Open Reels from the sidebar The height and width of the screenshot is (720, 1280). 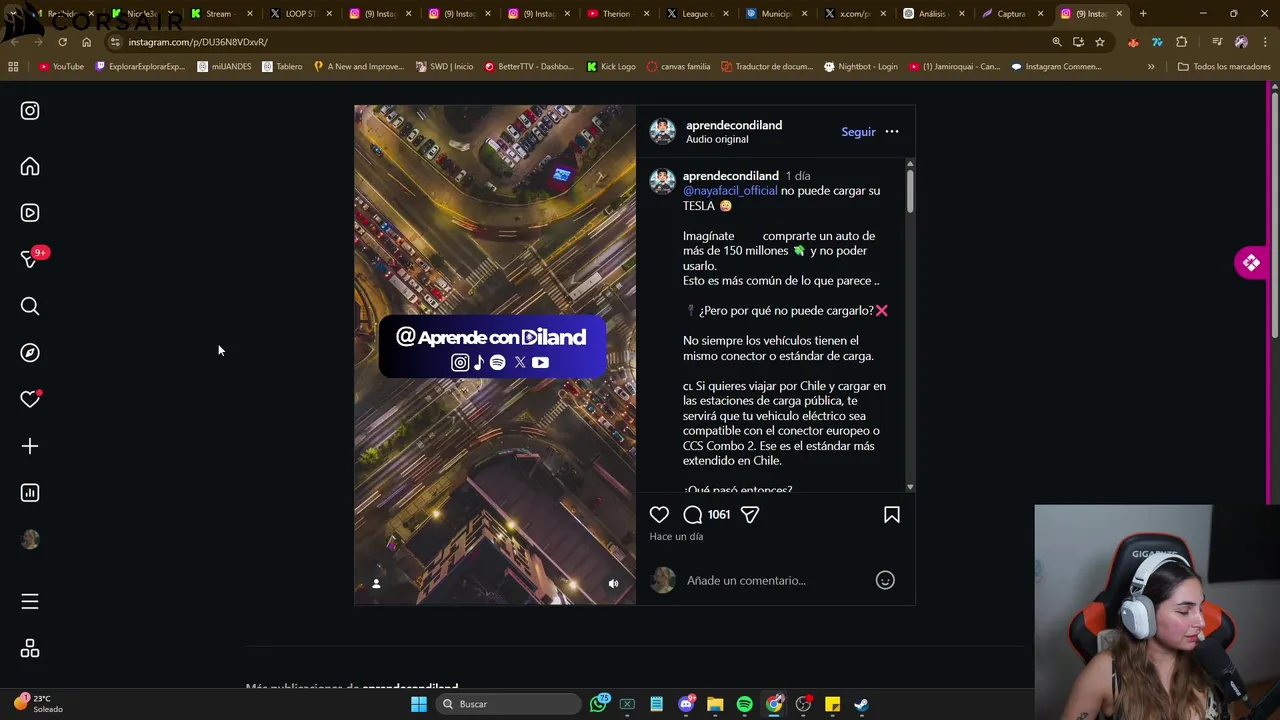click(30, 213)
